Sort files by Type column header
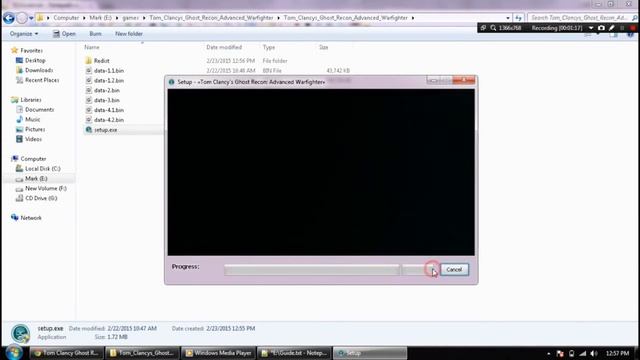 [x=269, y=47]
